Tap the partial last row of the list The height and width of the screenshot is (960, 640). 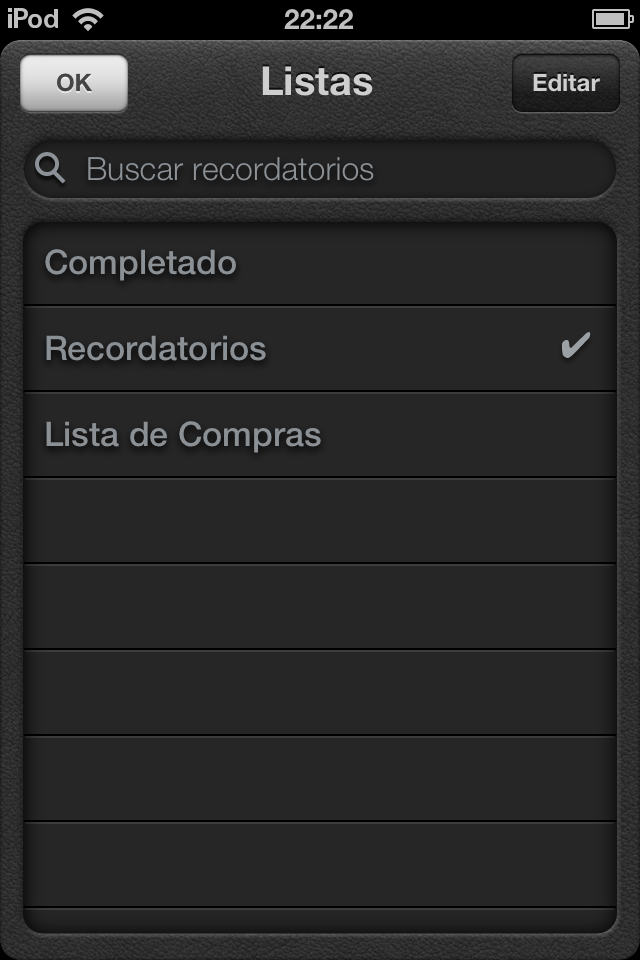[320, 920]
